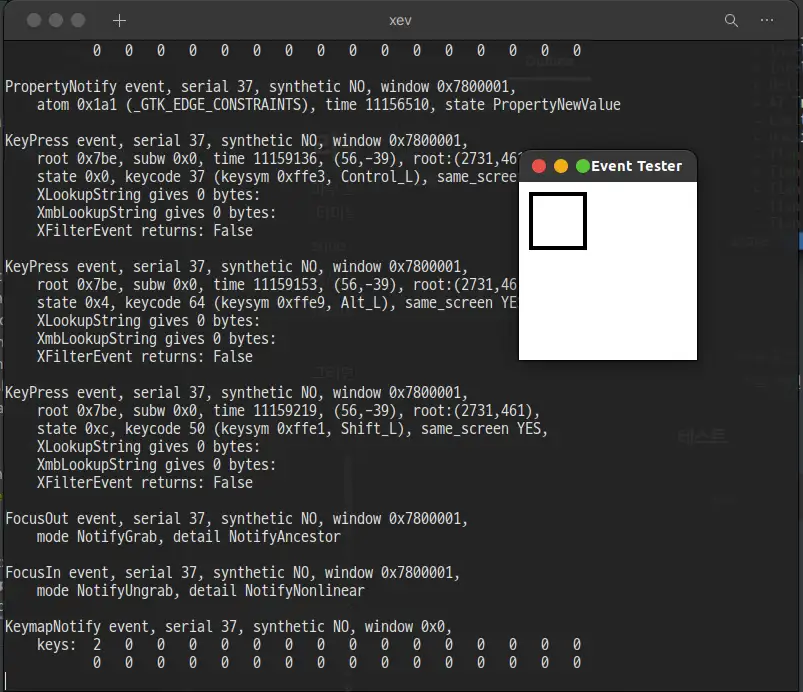803x692 pixels.
Task: Click the time 11159136 root line
Action: (277, 159)
